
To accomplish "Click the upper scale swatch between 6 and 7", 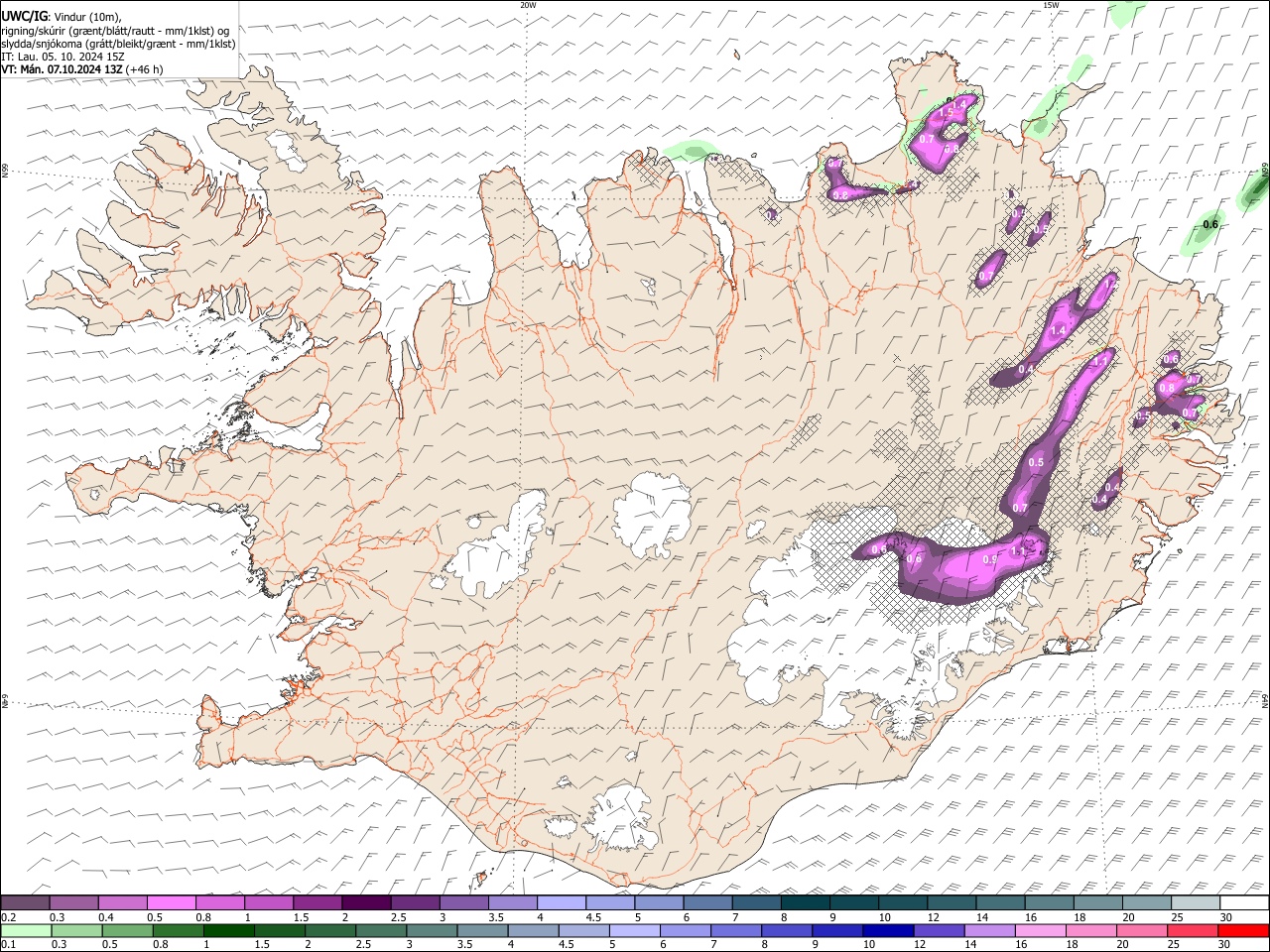I will (x=707, y=902).
